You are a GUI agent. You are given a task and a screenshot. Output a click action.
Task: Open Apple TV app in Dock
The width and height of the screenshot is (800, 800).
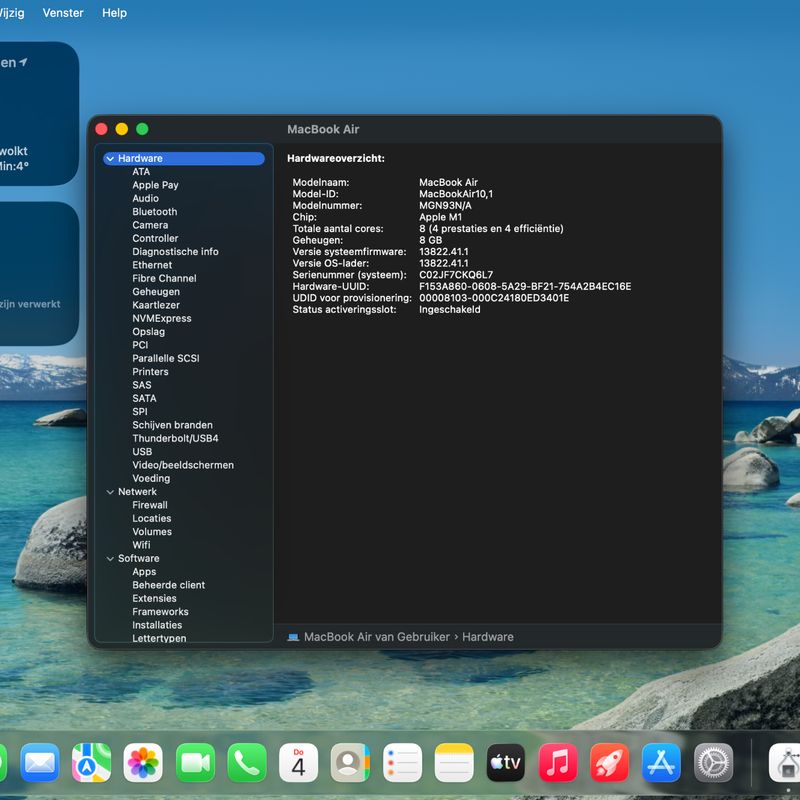pos(506,763)
